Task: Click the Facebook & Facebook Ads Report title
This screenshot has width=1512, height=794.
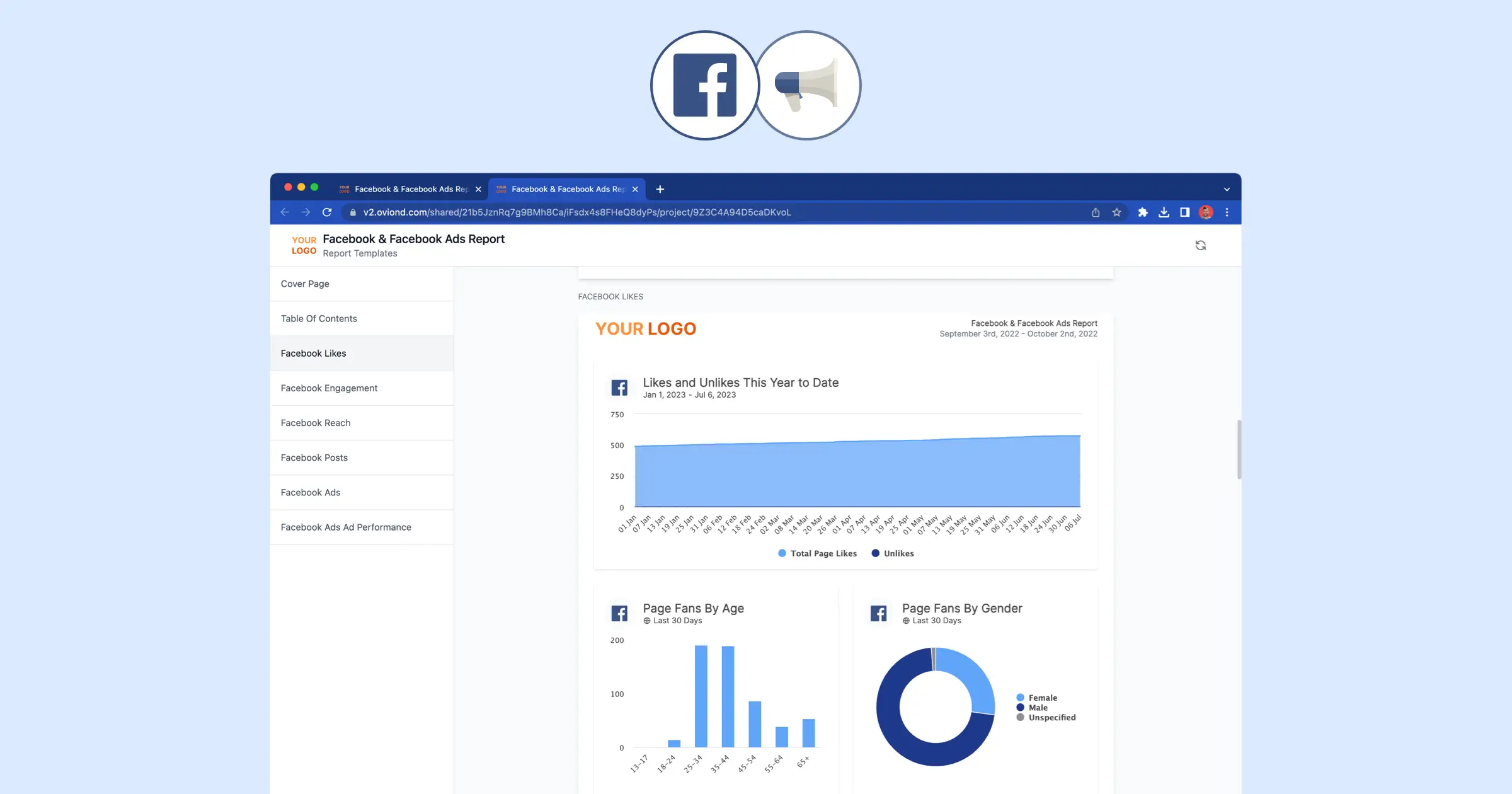Action: point(413,239)
